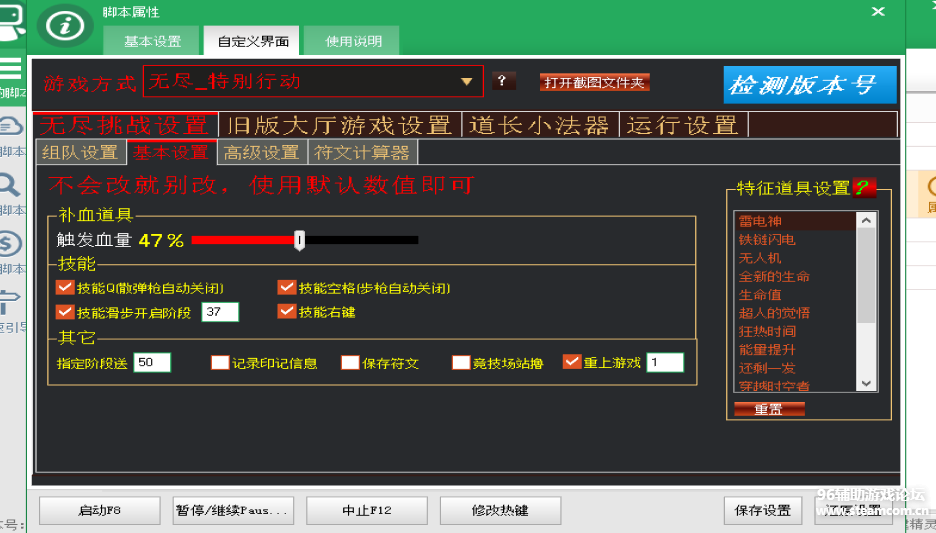Click the script properties info icon

click(66, 25)
